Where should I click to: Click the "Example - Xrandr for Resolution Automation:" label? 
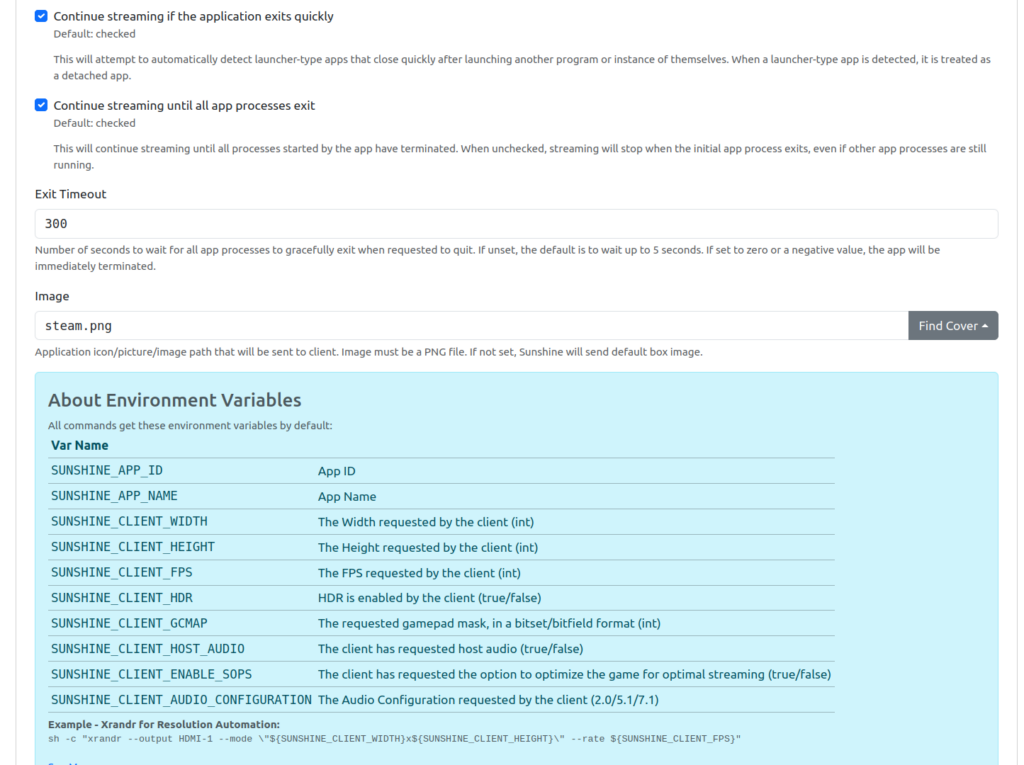point(164,724)
